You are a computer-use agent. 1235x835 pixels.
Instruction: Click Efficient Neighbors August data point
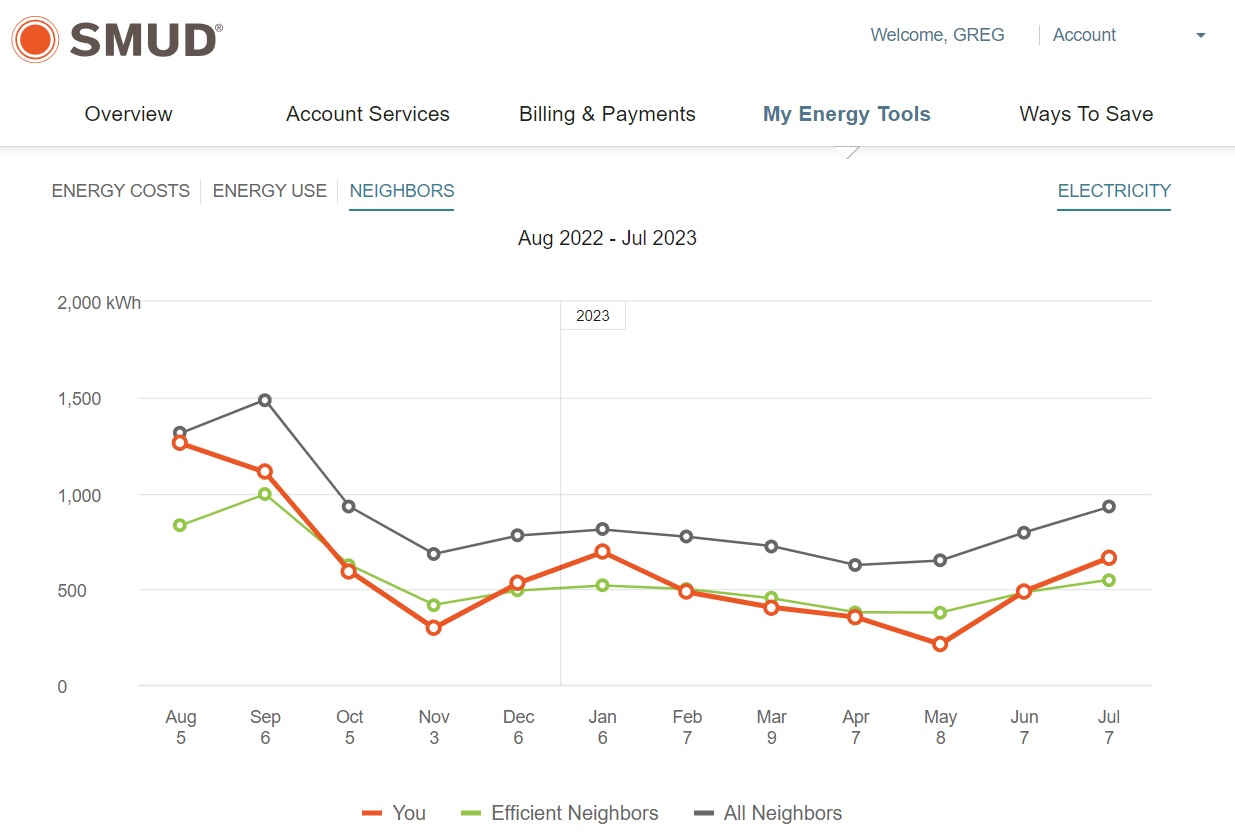(x=180, y=525)
